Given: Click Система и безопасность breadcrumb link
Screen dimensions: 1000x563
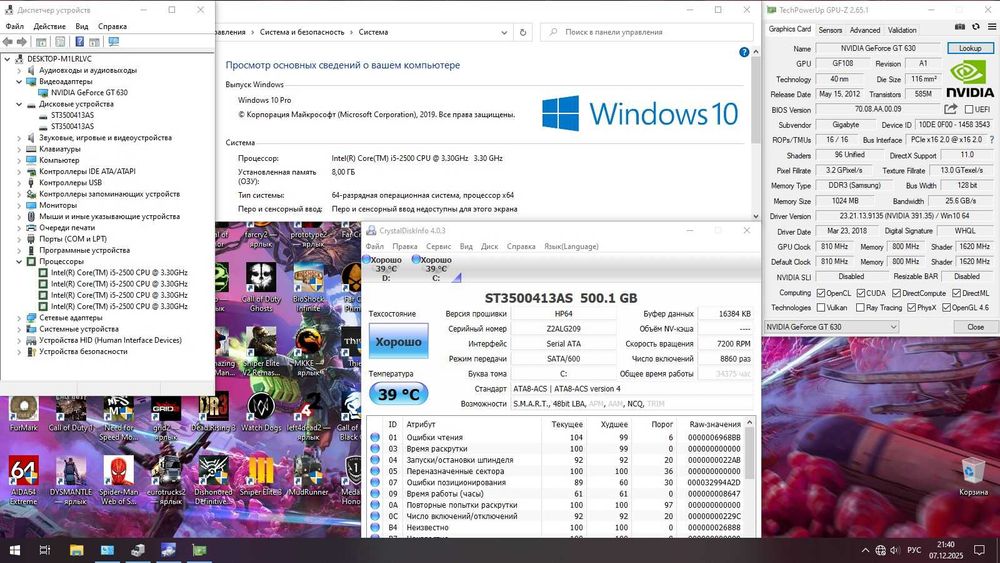Looking at the screenshot, I should (x=302, y=32).
